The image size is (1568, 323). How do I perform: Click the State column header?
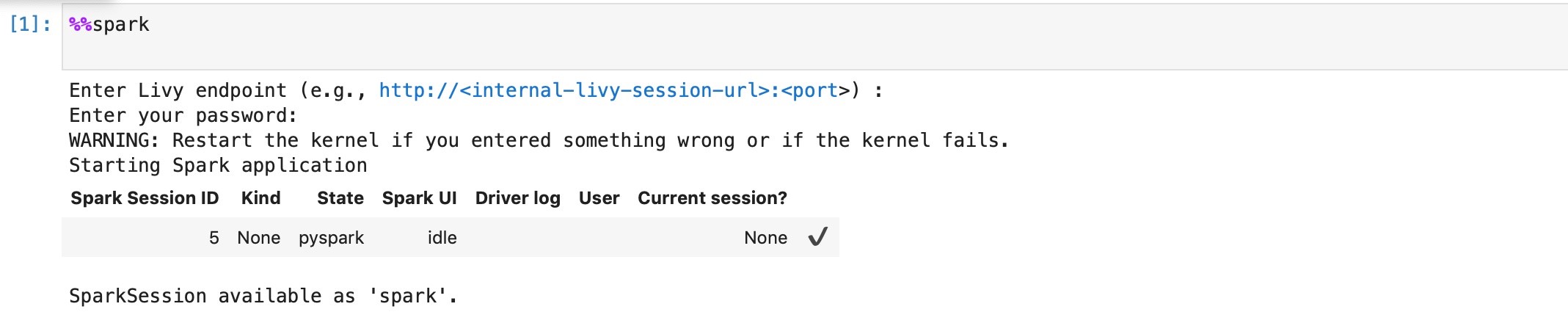[x=340, y=198]
